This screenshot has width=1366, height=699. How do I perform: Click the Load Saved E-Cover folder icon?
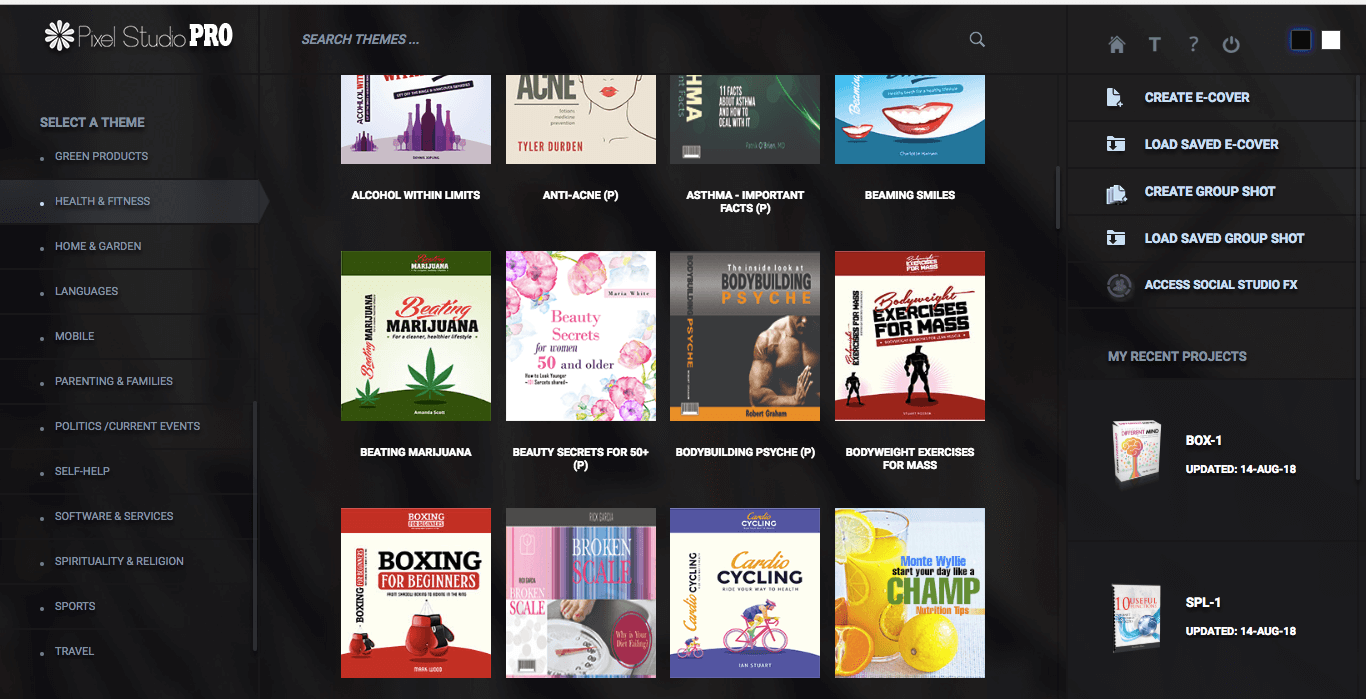click(1116, 144)
